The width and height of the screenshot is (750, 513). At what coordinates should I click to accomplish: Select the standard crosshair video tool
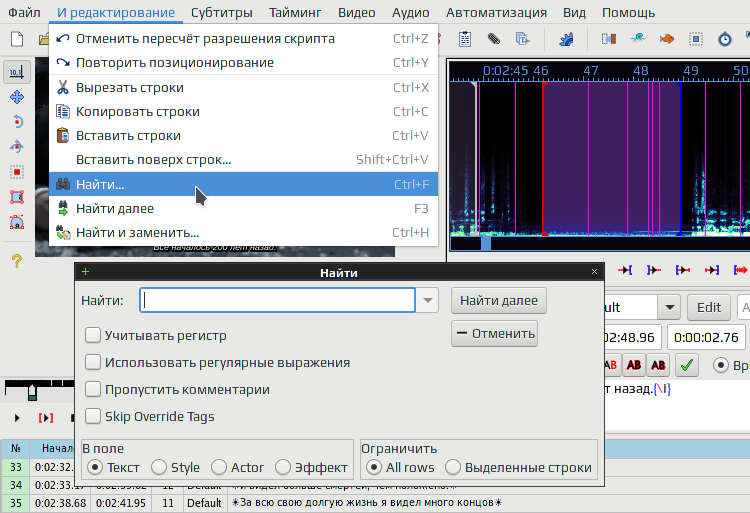tap(17, 72)
